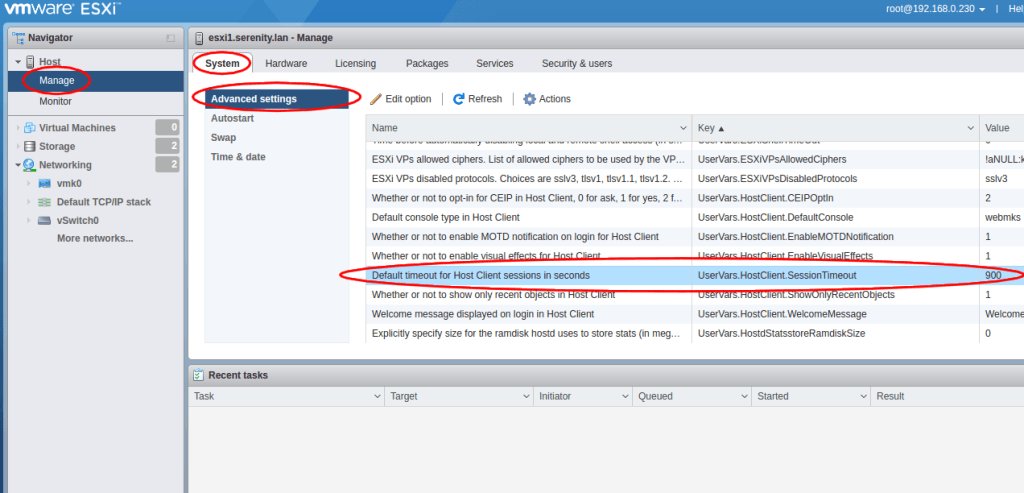Click the Recent tasks checklist icon

point(199,375)
